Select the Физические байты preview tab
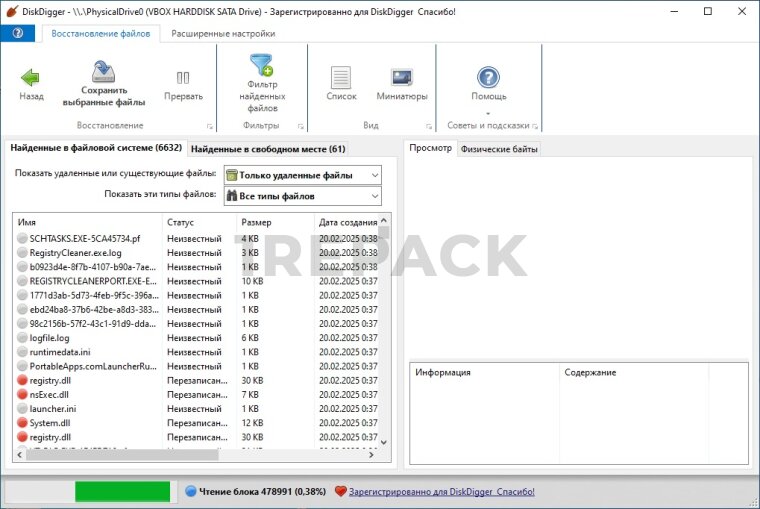This screenshot has height=509, width=760. pos(499,149)
